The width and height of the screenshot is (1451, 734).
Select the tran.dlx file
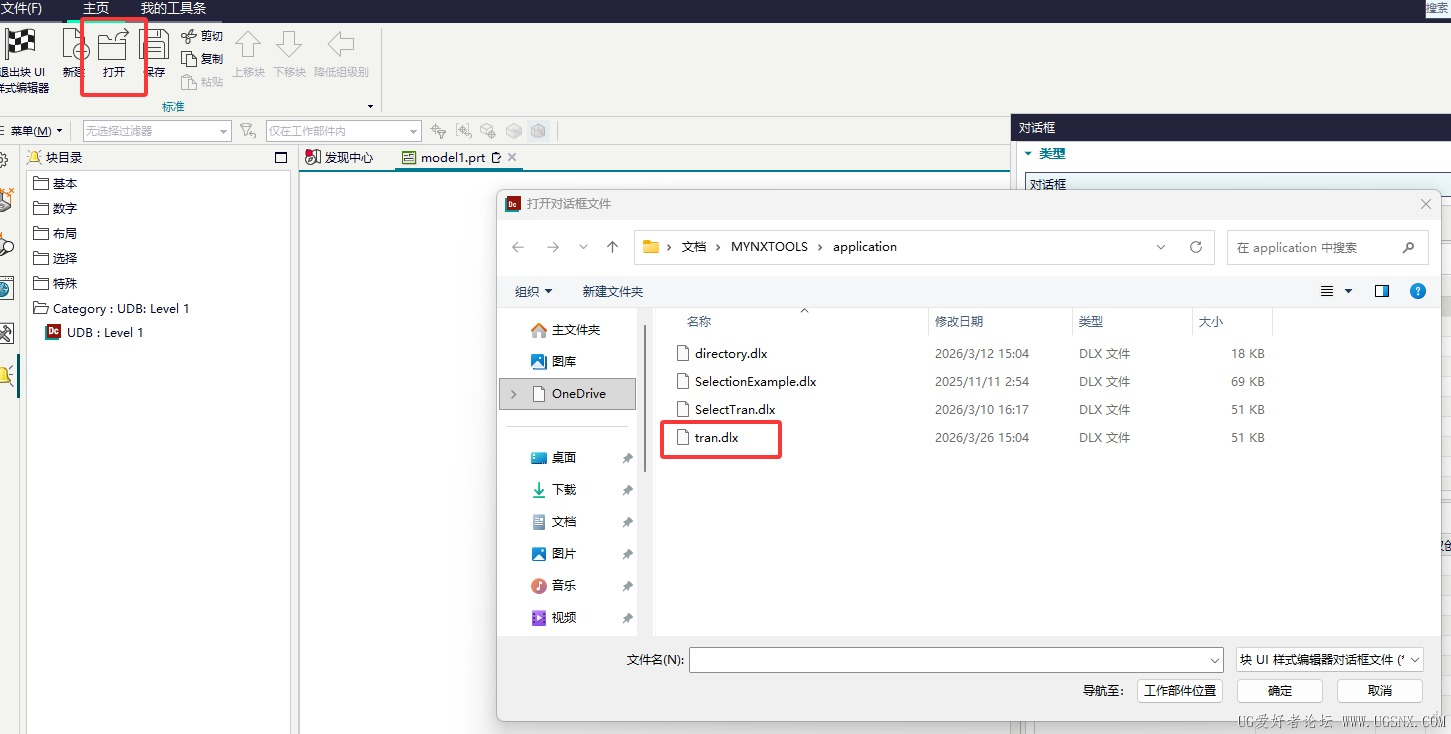(716, 438)
